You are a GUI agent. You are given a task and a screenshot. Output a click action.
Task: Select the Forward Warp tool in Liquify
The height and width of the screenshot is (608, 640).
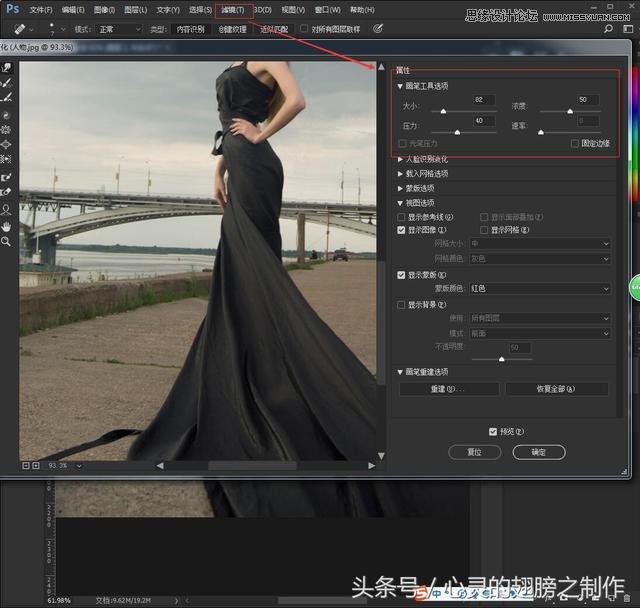point(7,68)
